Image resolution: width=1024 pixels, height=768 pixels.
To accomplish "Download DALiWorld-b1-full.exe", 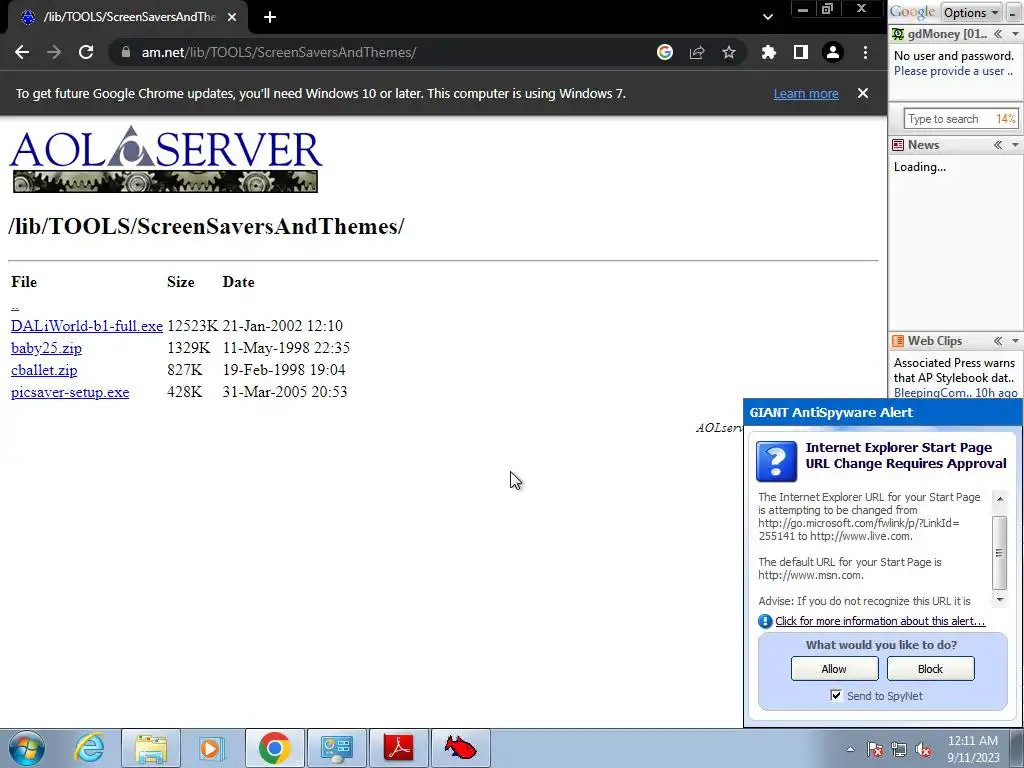I will click(x=87, y=326).
